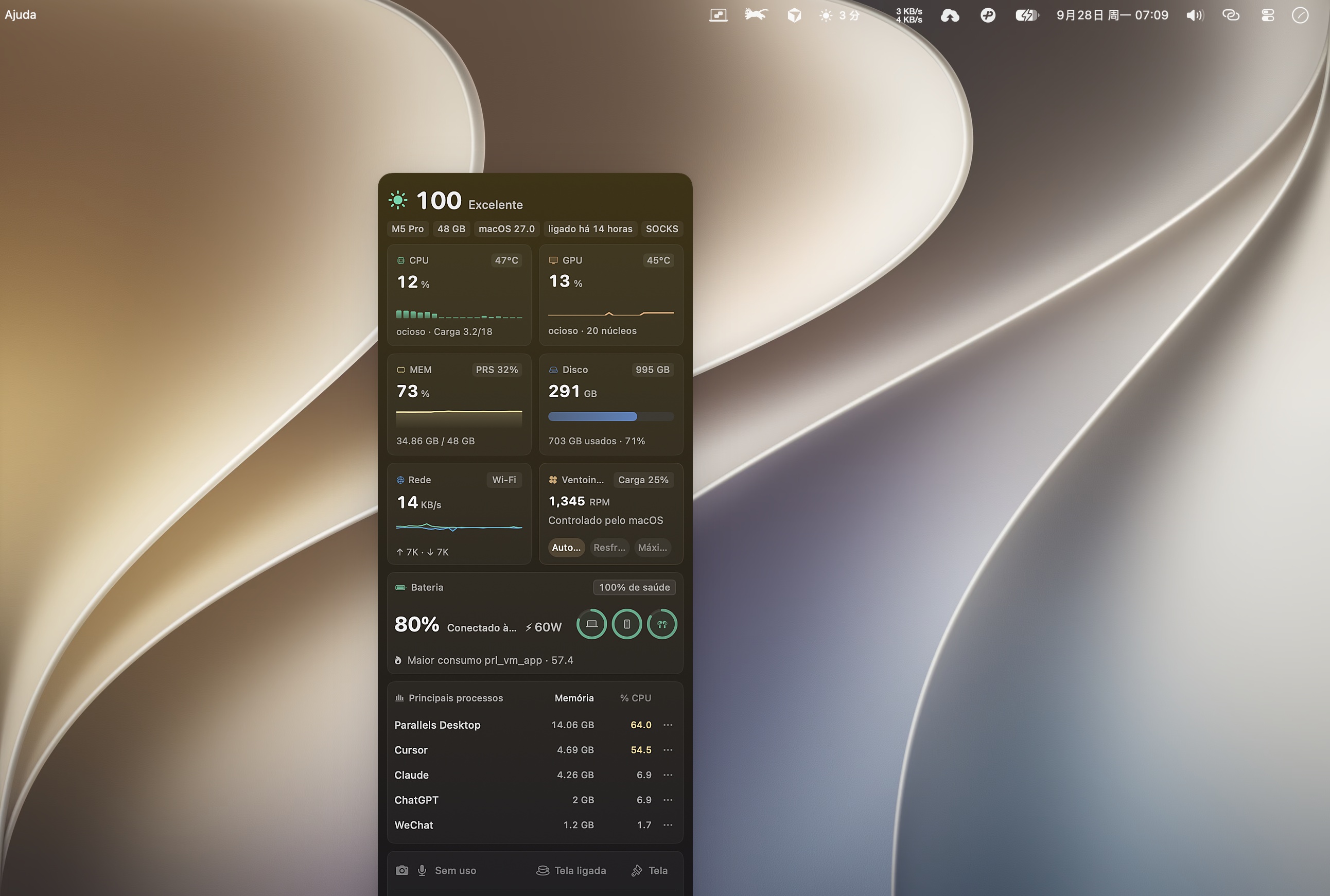This screenshot has width=1330, height=896.
Task: Click the running cat menu bar icon
Action: coord(756,15)
